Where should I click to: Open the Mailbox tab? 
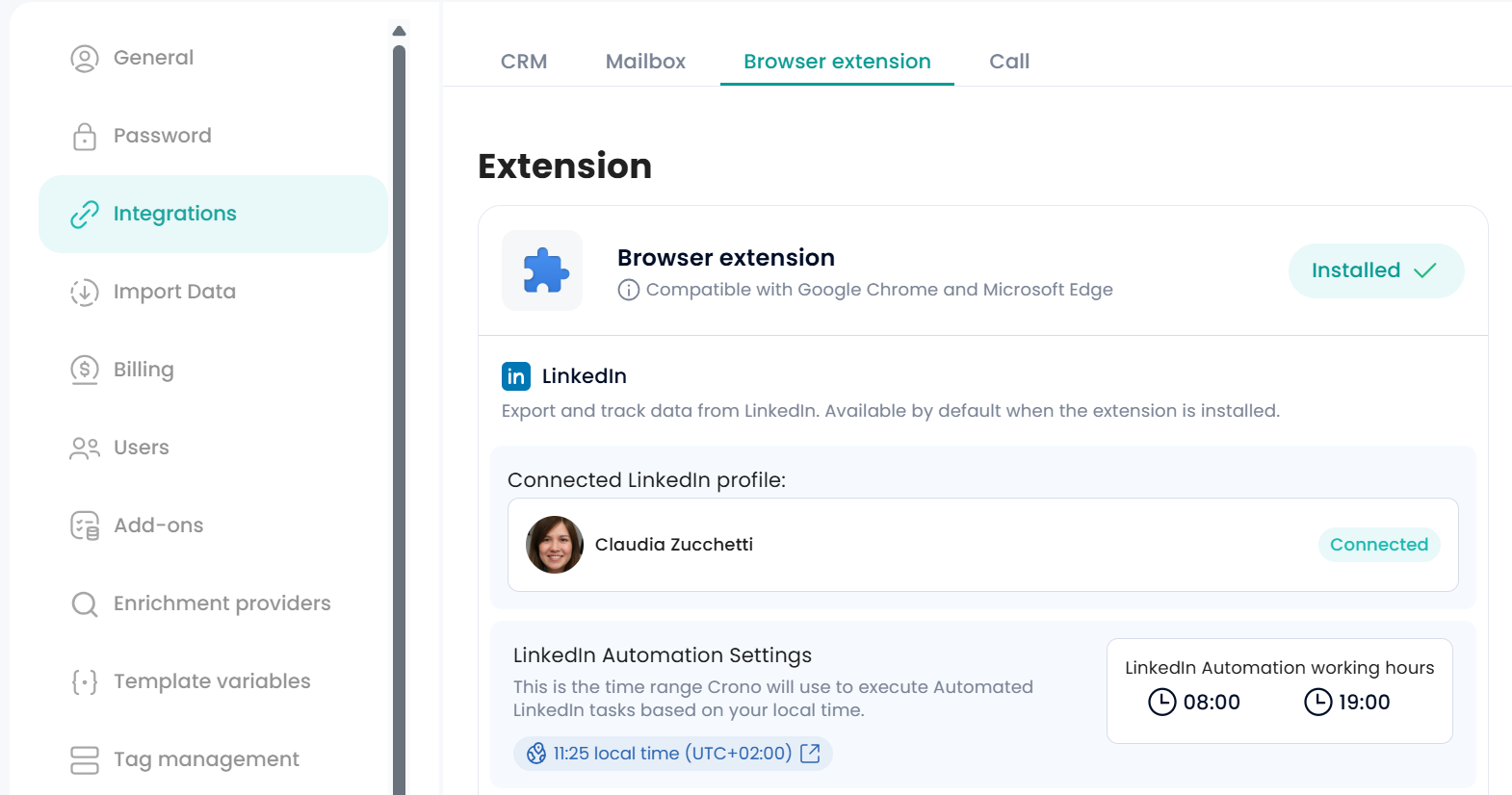click(x=645, y=62)
